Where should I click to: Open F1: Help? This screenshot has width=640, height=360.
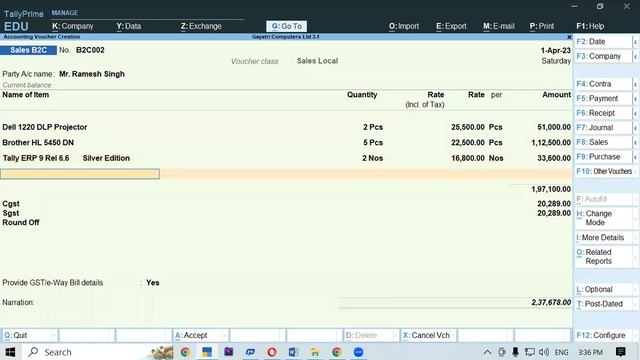[590, 26]
